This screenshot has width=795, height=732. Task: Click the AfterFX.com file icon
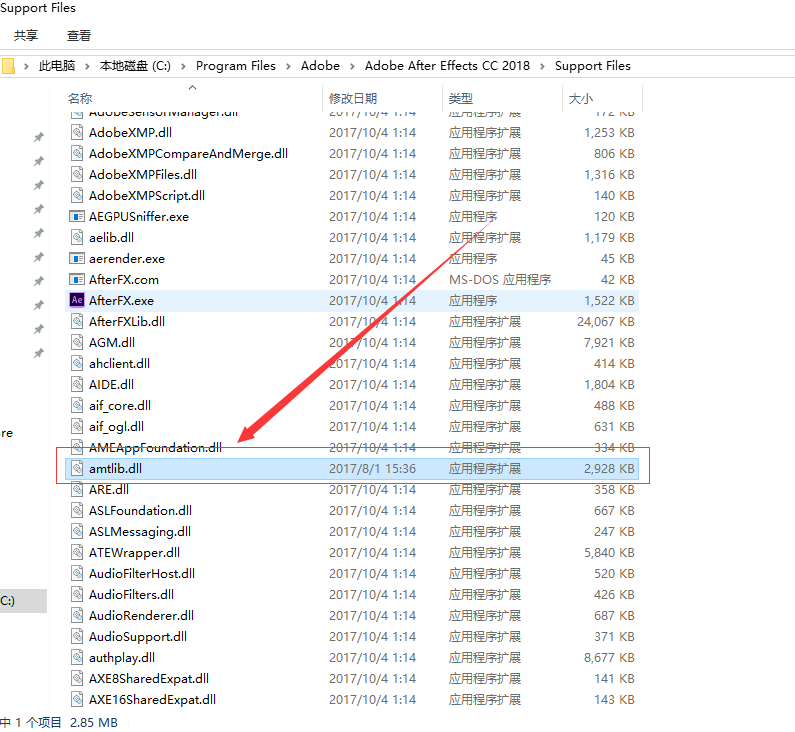[x=77, y=279]
